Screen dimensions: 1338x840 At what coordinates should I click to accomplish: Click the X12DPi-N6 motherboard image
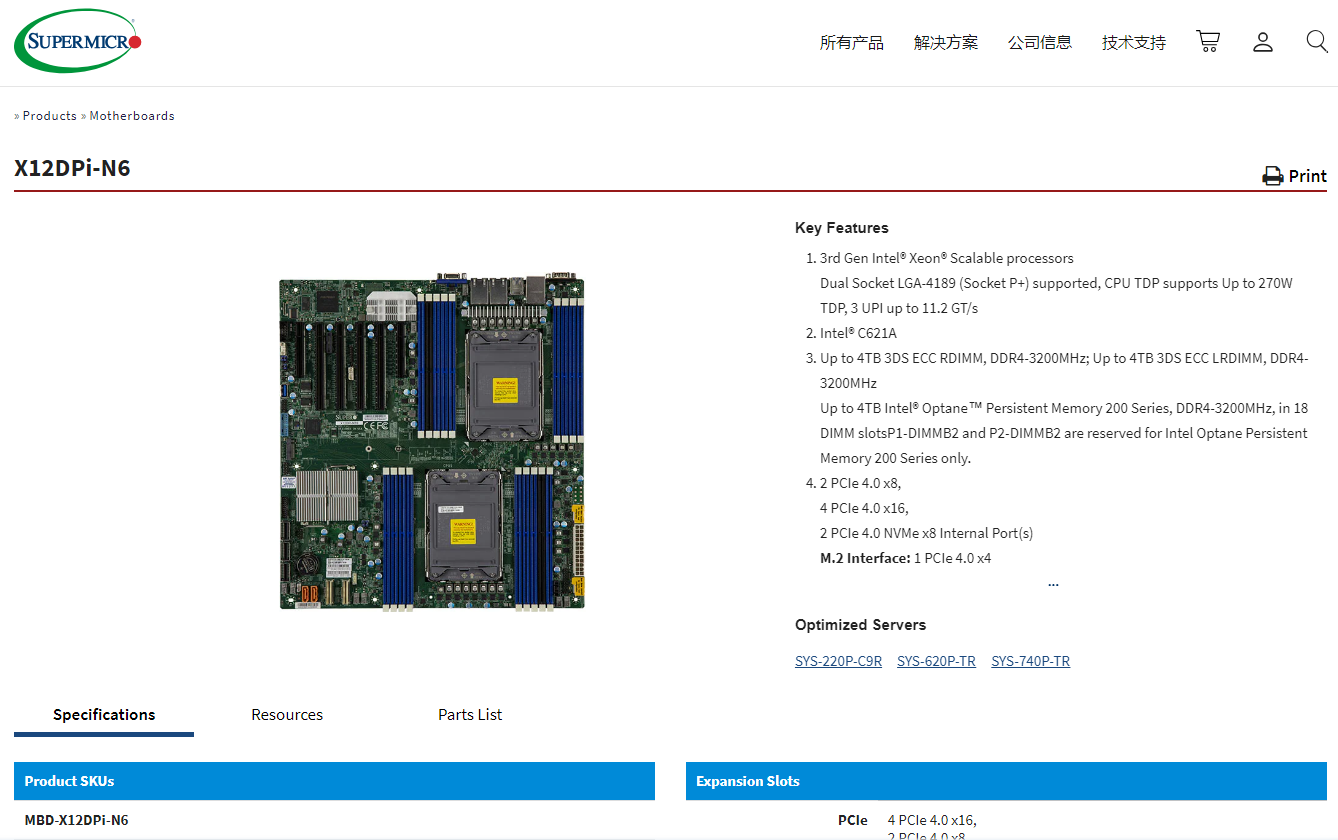click(x=431, y=441)
